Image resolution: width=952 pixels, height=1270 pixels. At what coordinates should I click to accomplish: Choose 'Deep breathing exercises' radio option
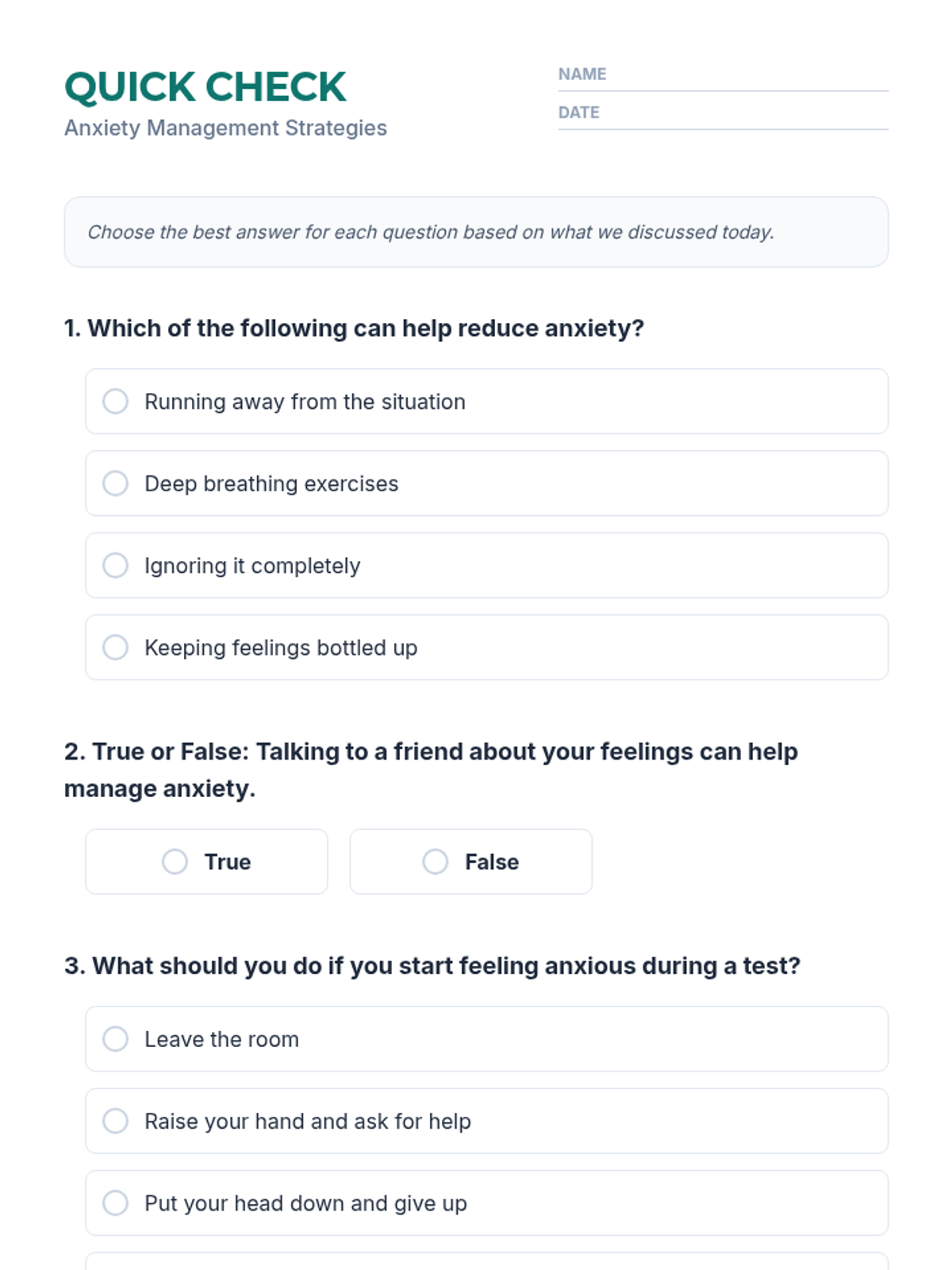point(115,483)
